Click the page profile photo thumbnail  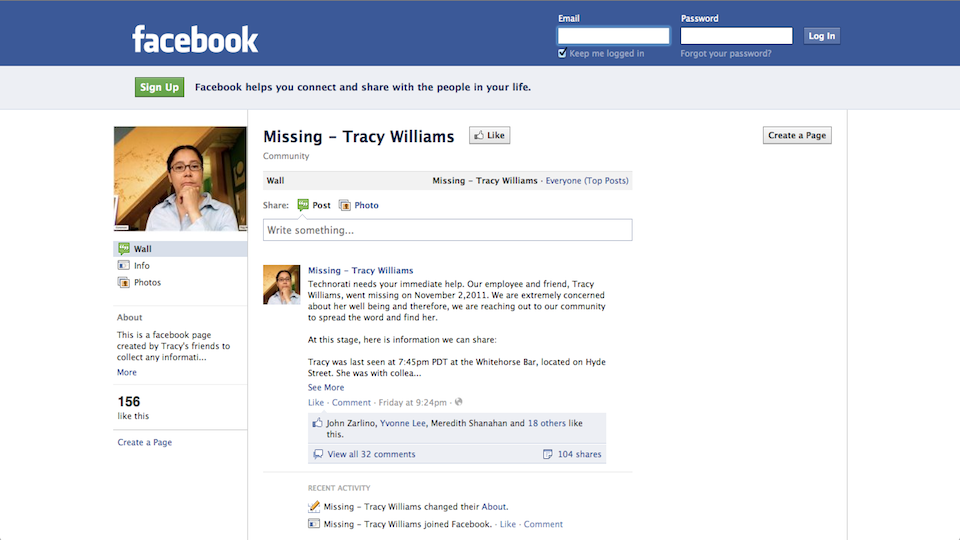coord(180,179)
